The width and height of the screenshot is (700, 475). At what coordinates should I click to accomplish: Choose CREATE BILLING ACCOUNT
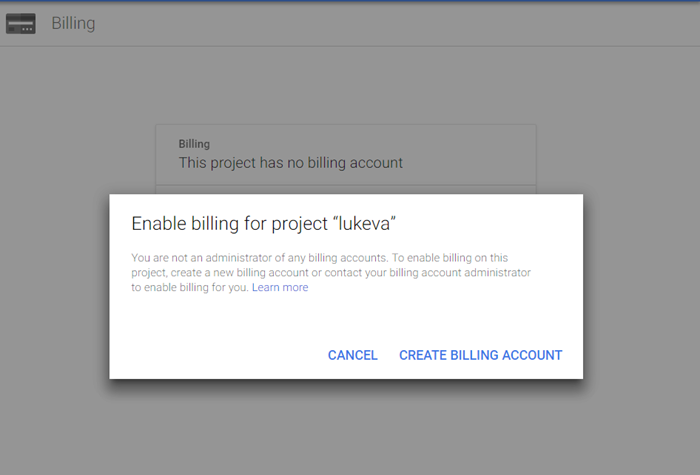point(480,355)
